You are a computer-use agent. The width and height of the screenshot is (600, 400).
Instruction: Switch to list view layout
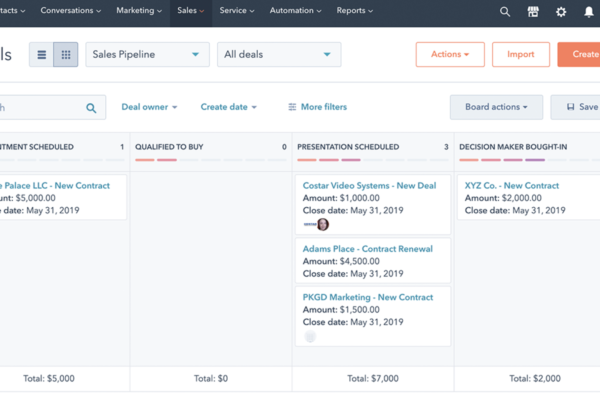point(42,55)
